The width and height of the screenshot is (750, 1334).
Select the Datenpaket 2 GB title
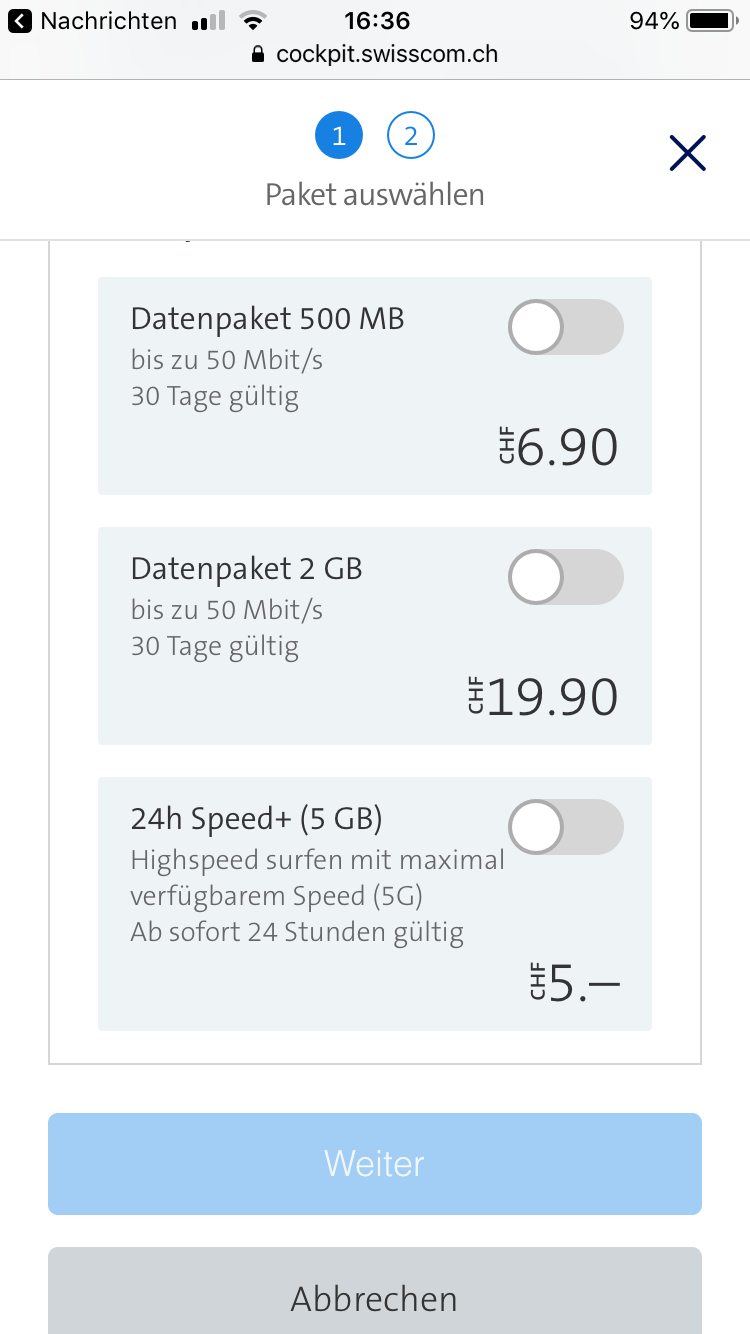[x=246, y=569]
